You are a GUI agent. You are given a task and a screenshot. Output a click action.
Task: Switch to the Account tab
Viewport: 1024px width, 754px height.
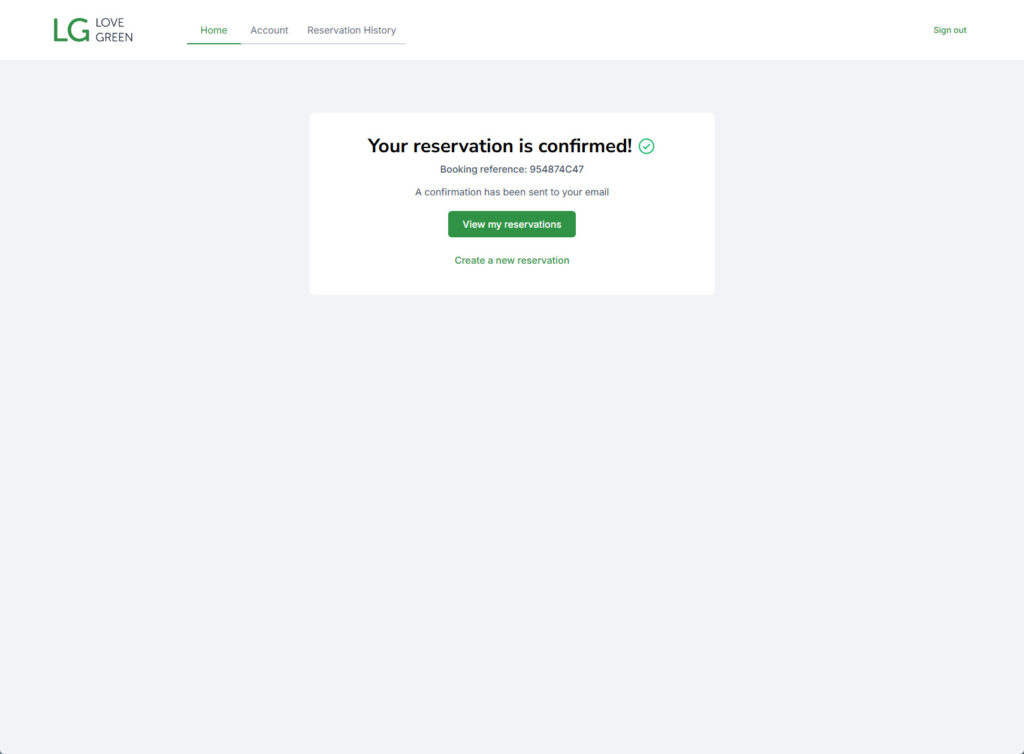269,30
